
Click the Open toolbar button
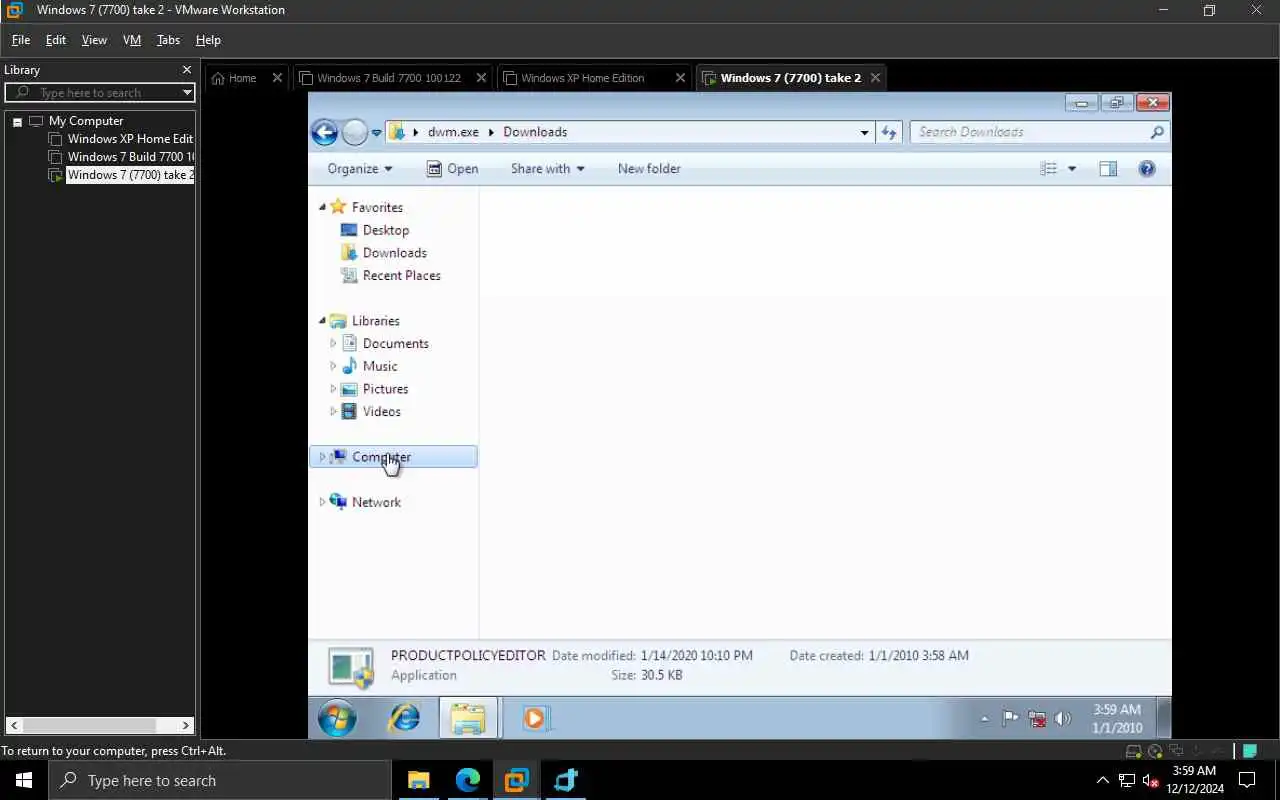click(452, 169)
